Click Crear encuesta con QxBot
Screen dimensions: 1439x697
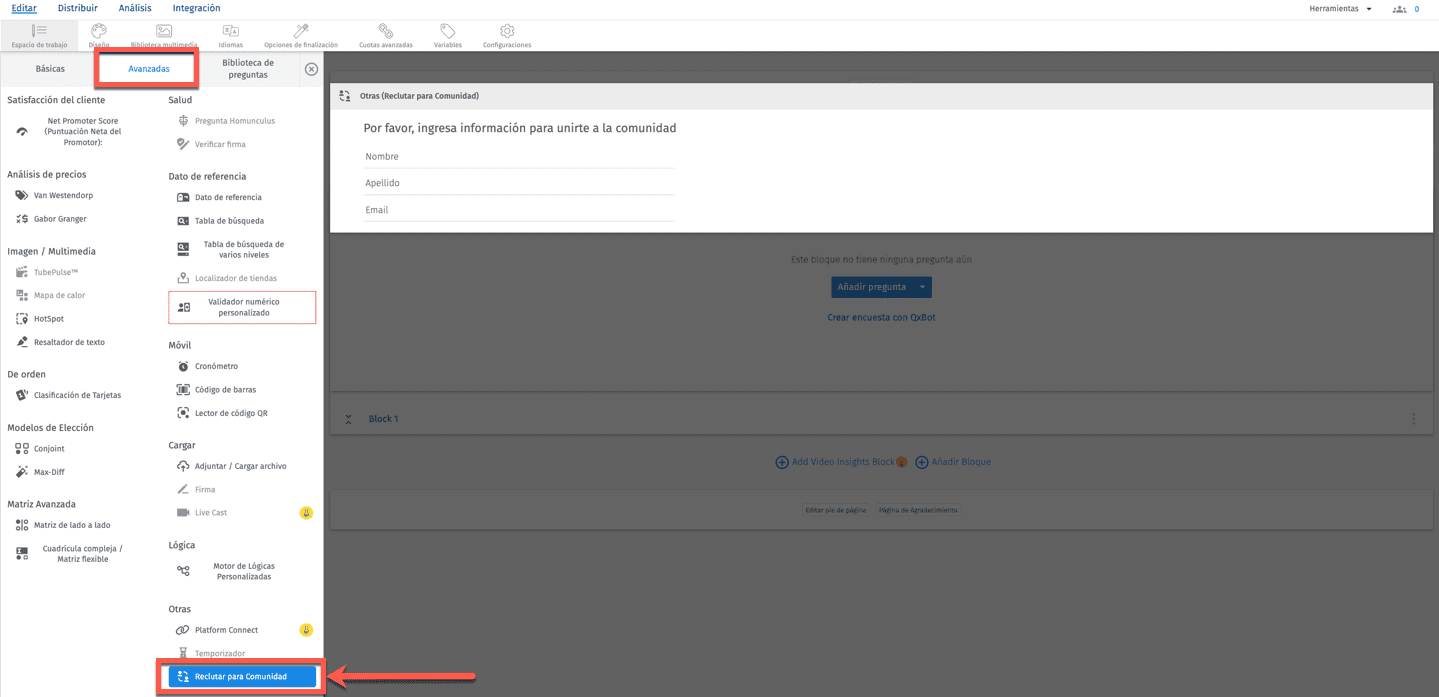click(880, 316)
